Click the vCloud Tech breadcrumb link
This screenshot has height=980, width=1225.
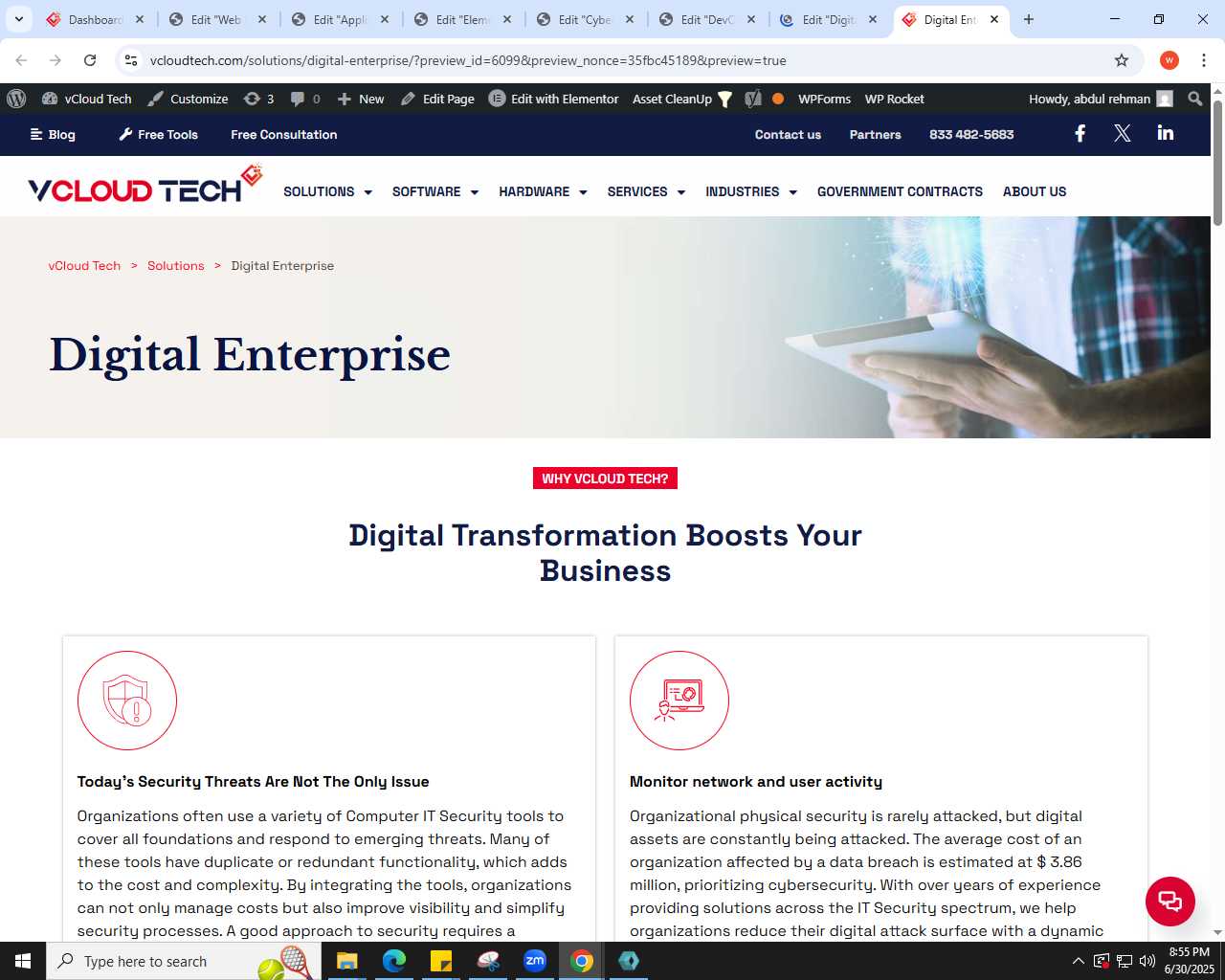pos(84,266)
